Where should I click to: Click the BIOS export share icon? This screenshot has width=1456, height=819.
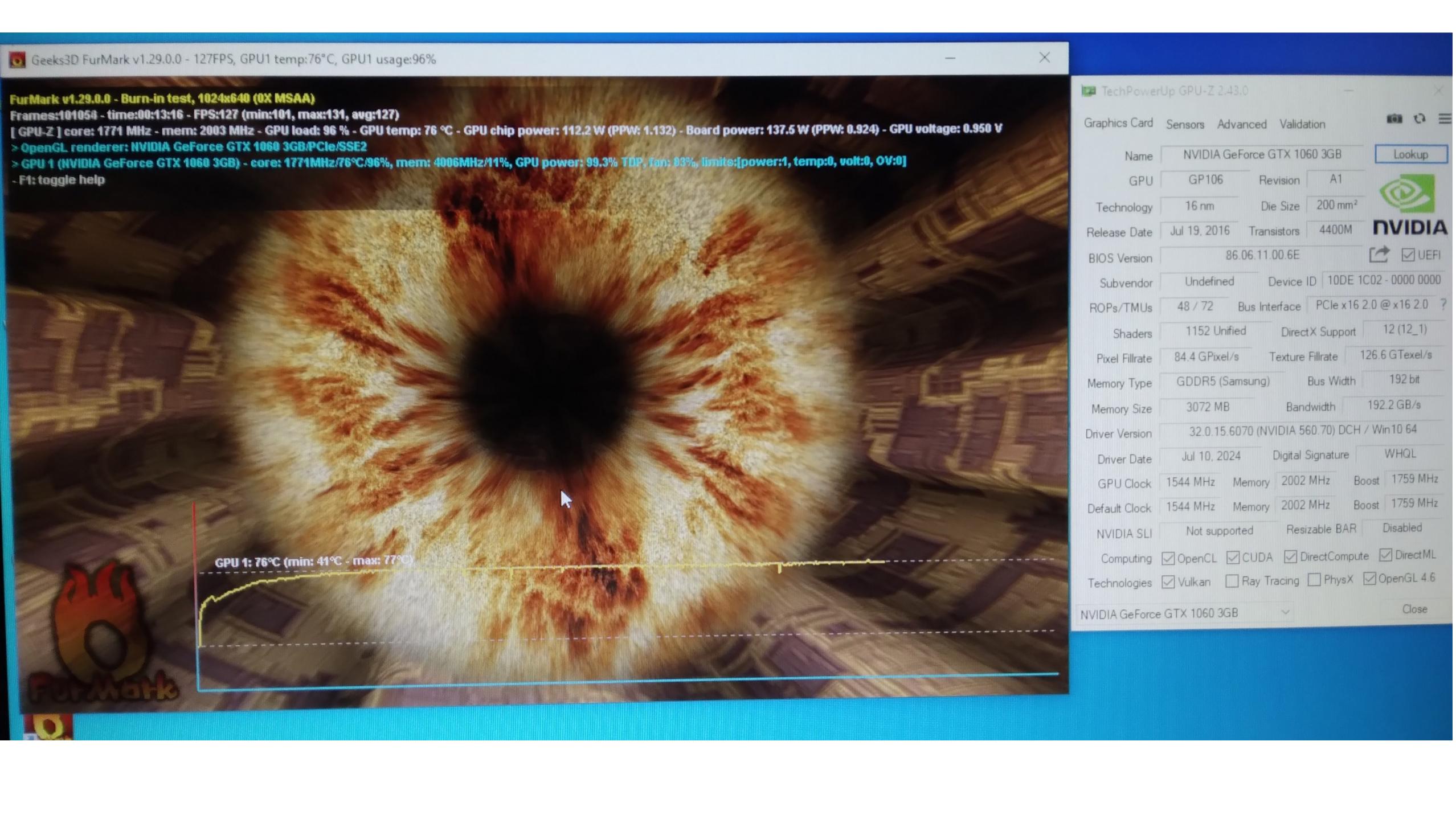click(1379, 254)
